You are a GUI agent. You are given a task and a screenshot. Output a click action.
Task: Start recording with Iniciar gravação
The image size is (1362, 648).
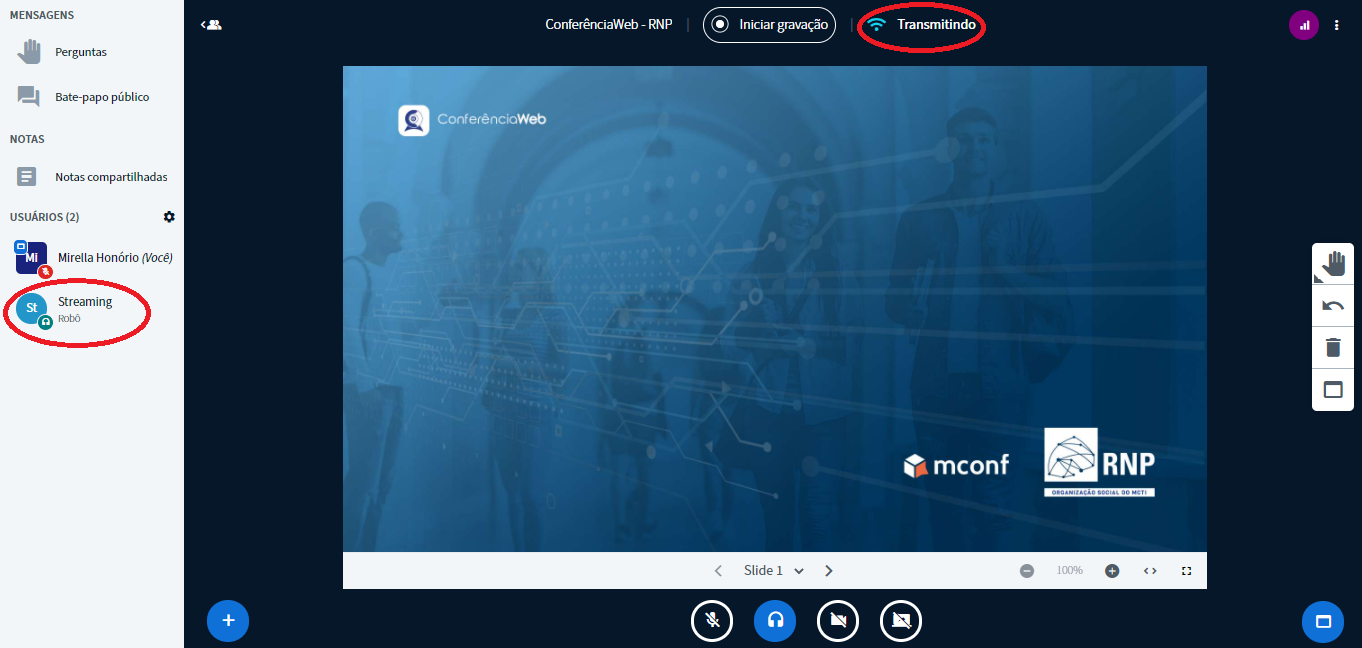pos(769,25)
